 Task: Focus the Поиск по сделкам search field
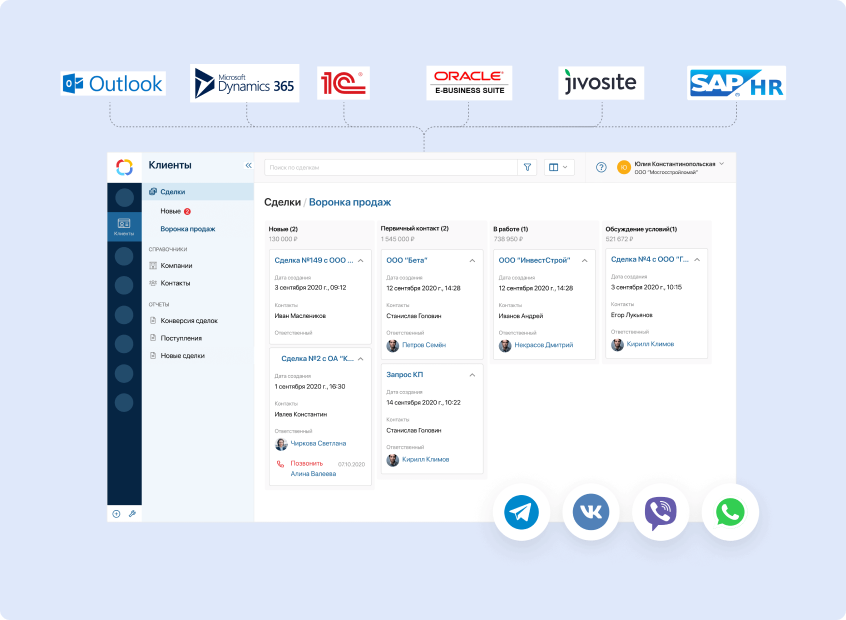pos(391,167)
